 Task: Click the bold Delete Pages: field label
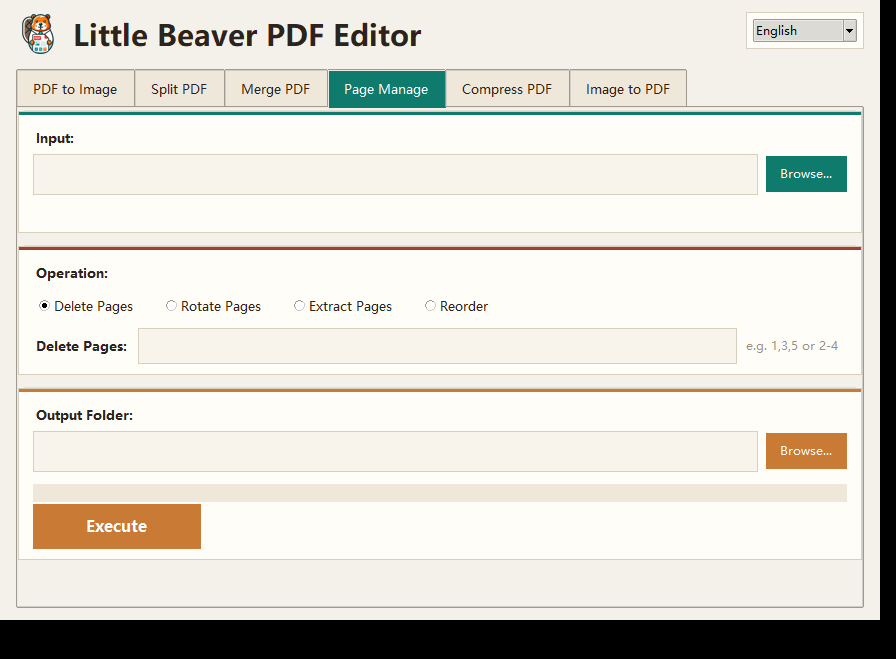pyautogui.click(x=82, y=346)
